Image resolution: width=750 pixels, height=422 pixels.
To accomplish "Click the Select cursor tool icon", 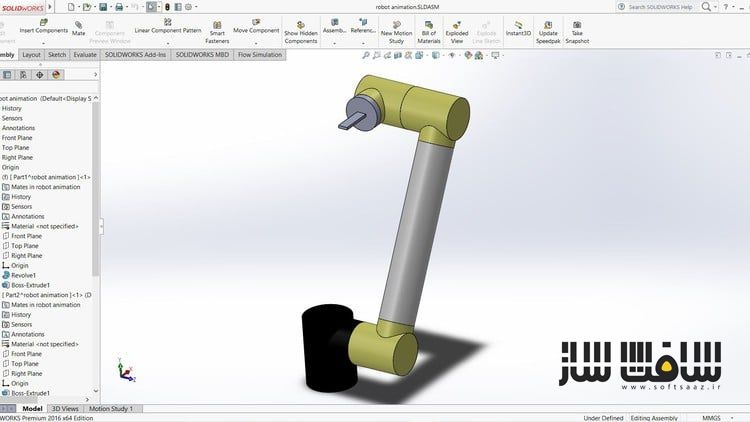I will [x=151, y=7].
